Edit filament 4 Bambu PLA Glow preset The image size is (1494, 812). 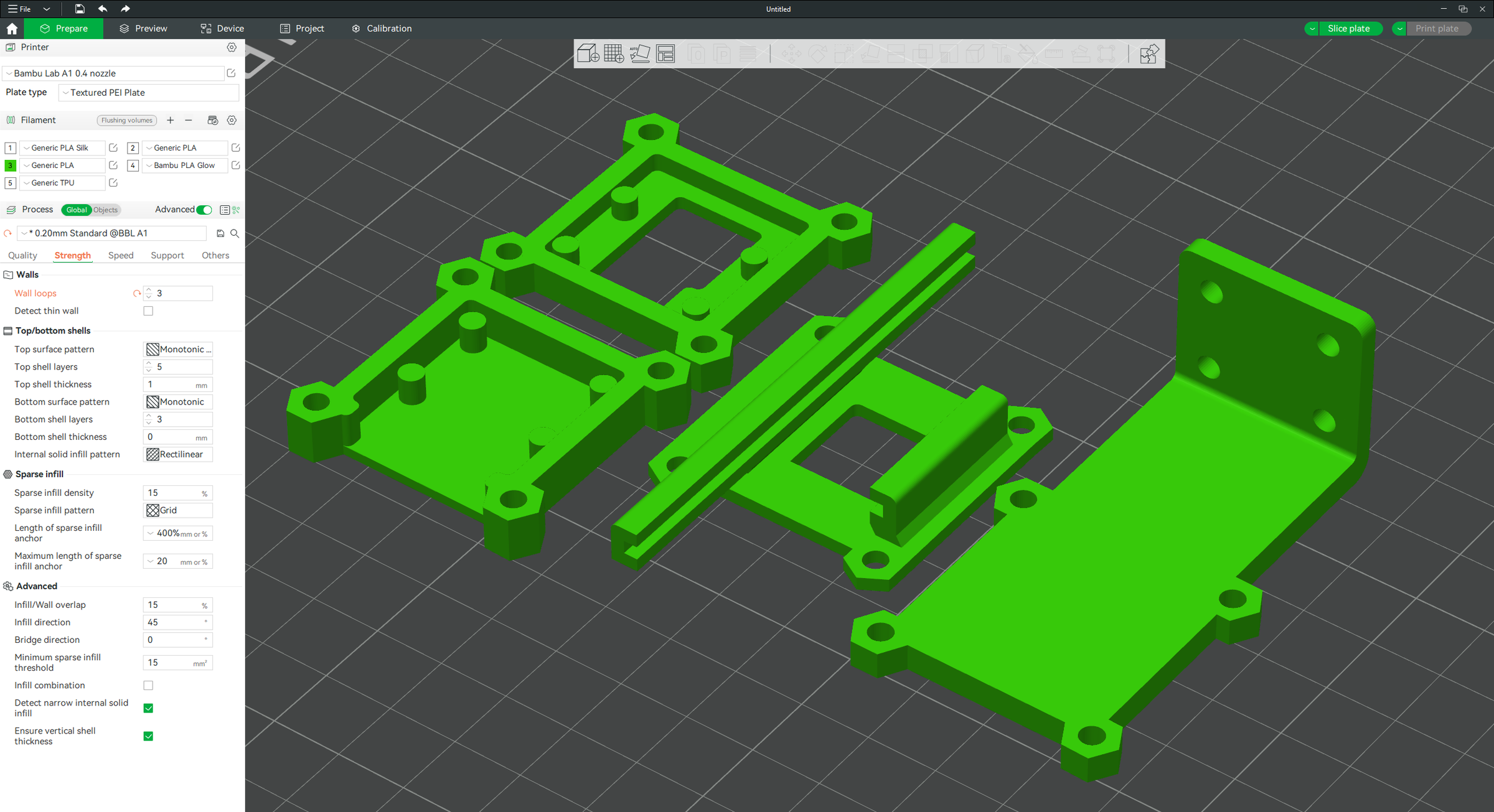(x=236, y=165)
